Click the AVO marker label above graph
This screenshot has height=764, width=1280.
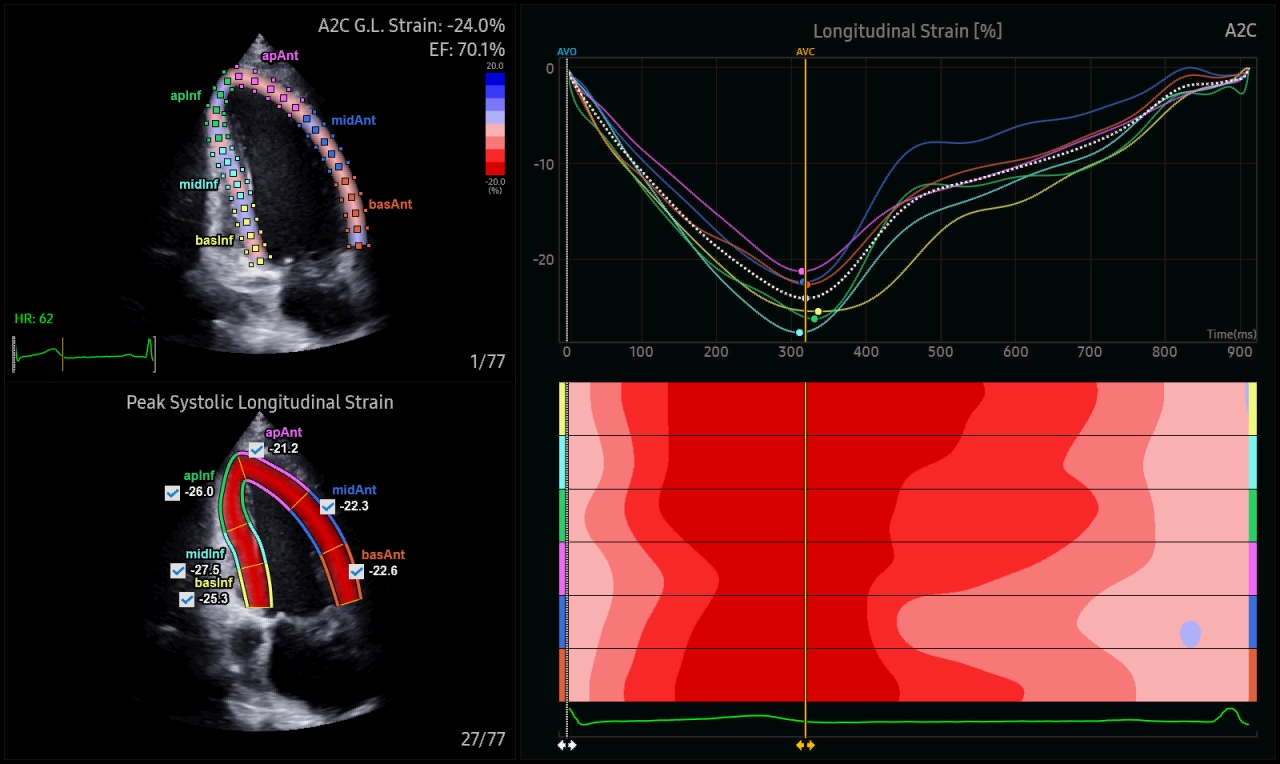[567, 52]
